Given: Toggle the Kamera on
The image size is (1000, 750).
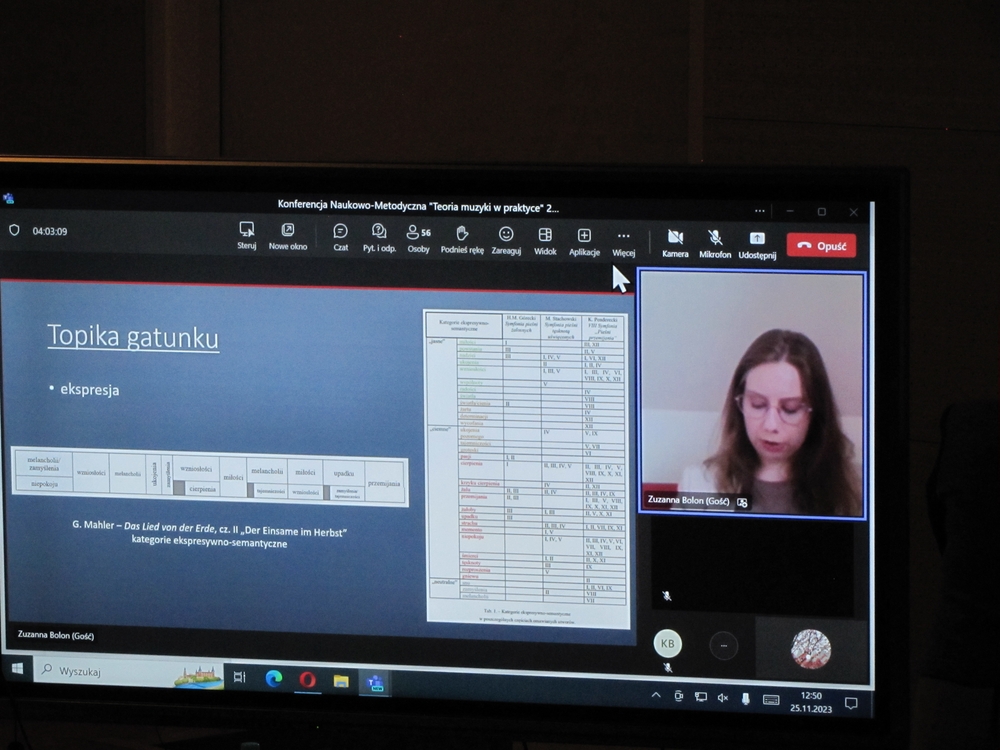Looking at the screenshot, I should point(675,243).
